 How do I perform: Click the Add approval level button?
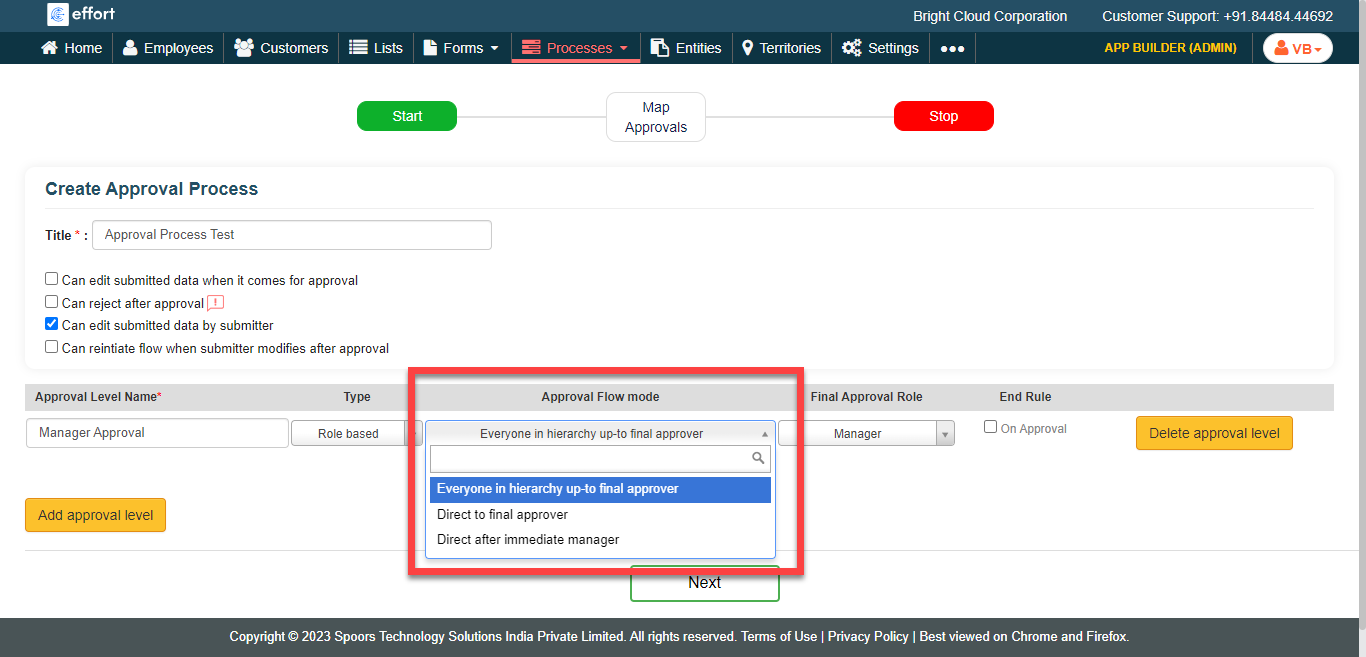click(x=95, y=516)
